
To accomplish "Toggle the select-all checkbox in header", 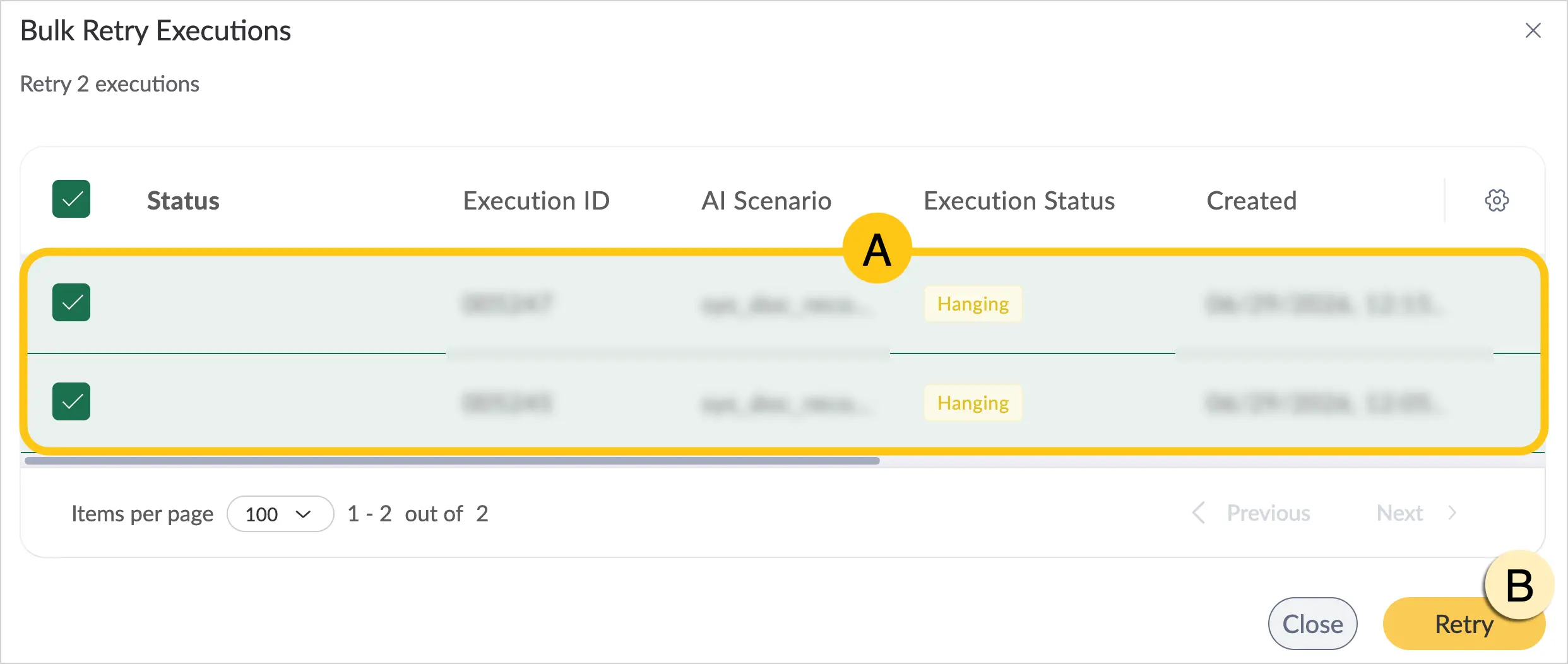I will pyautogui.click(x=71, y=199).
